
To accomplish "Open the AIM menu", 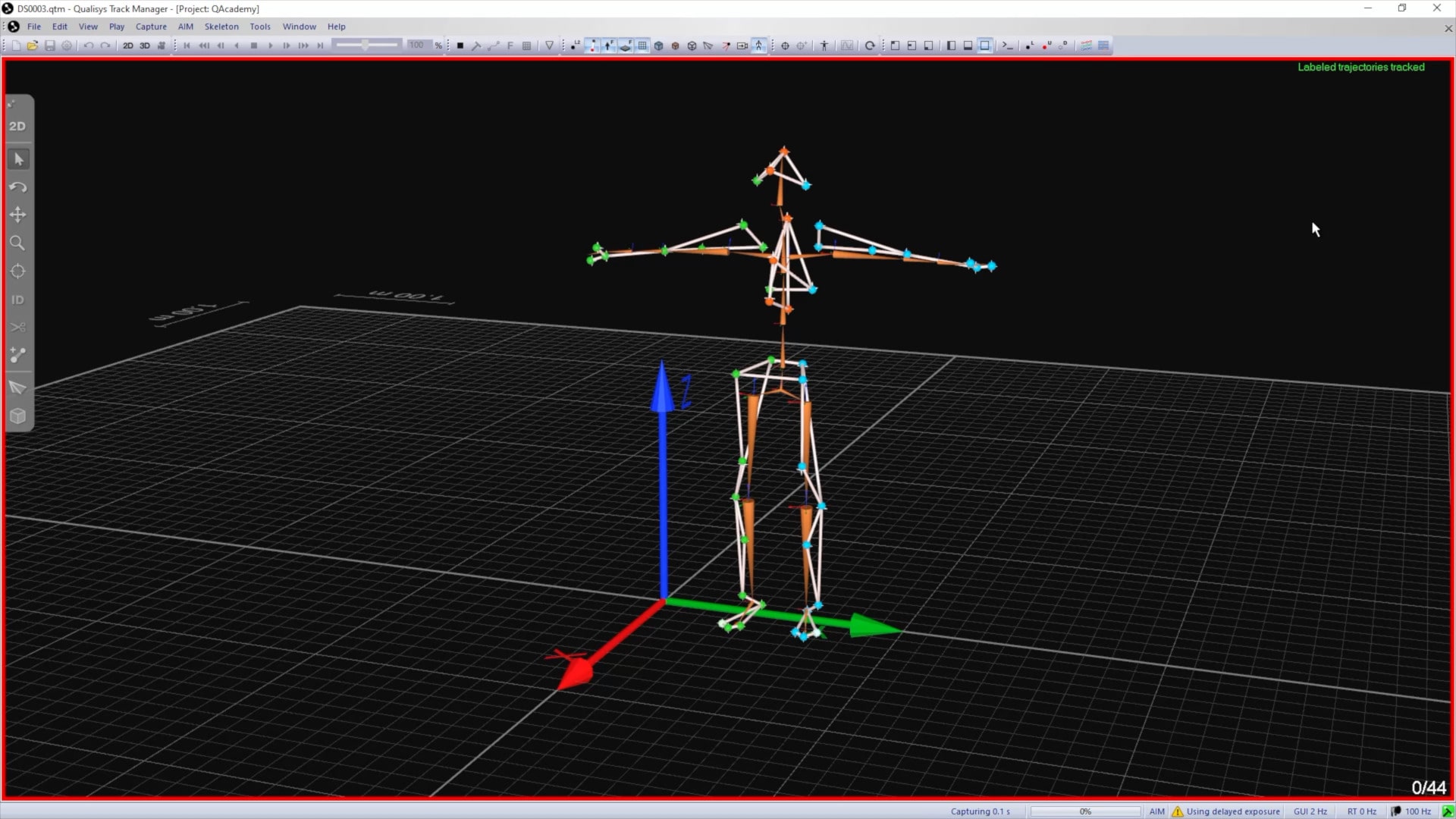I will click(x=185, y=26).
